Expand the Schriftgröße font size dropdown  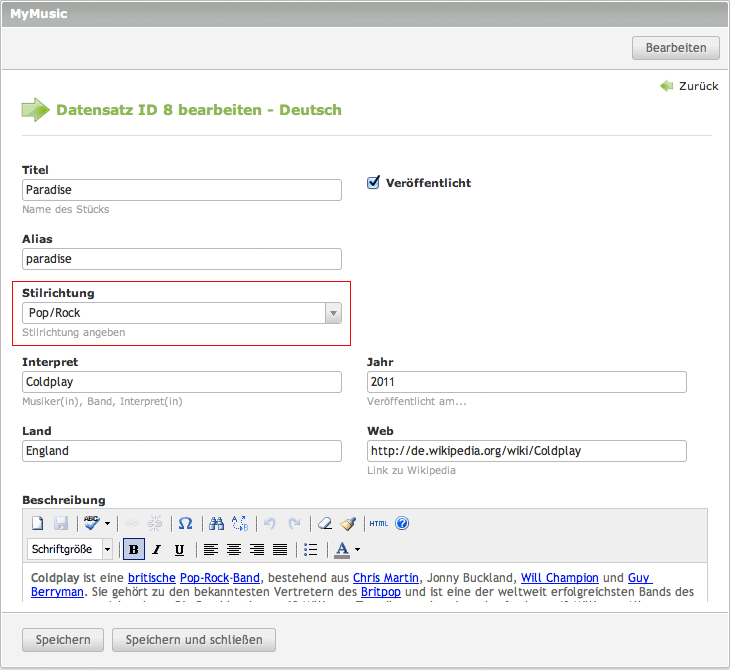[x=107, y=549]
